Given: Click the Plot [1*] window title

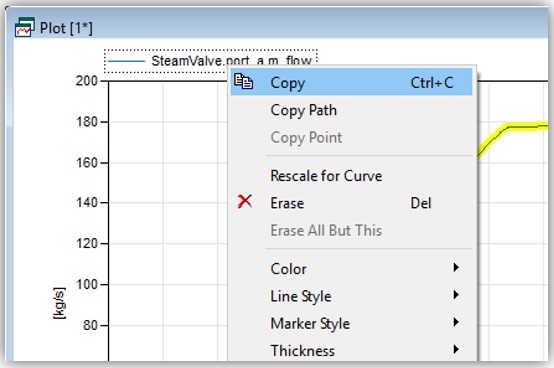Looking at the screenshot, I should click(66, 28).
